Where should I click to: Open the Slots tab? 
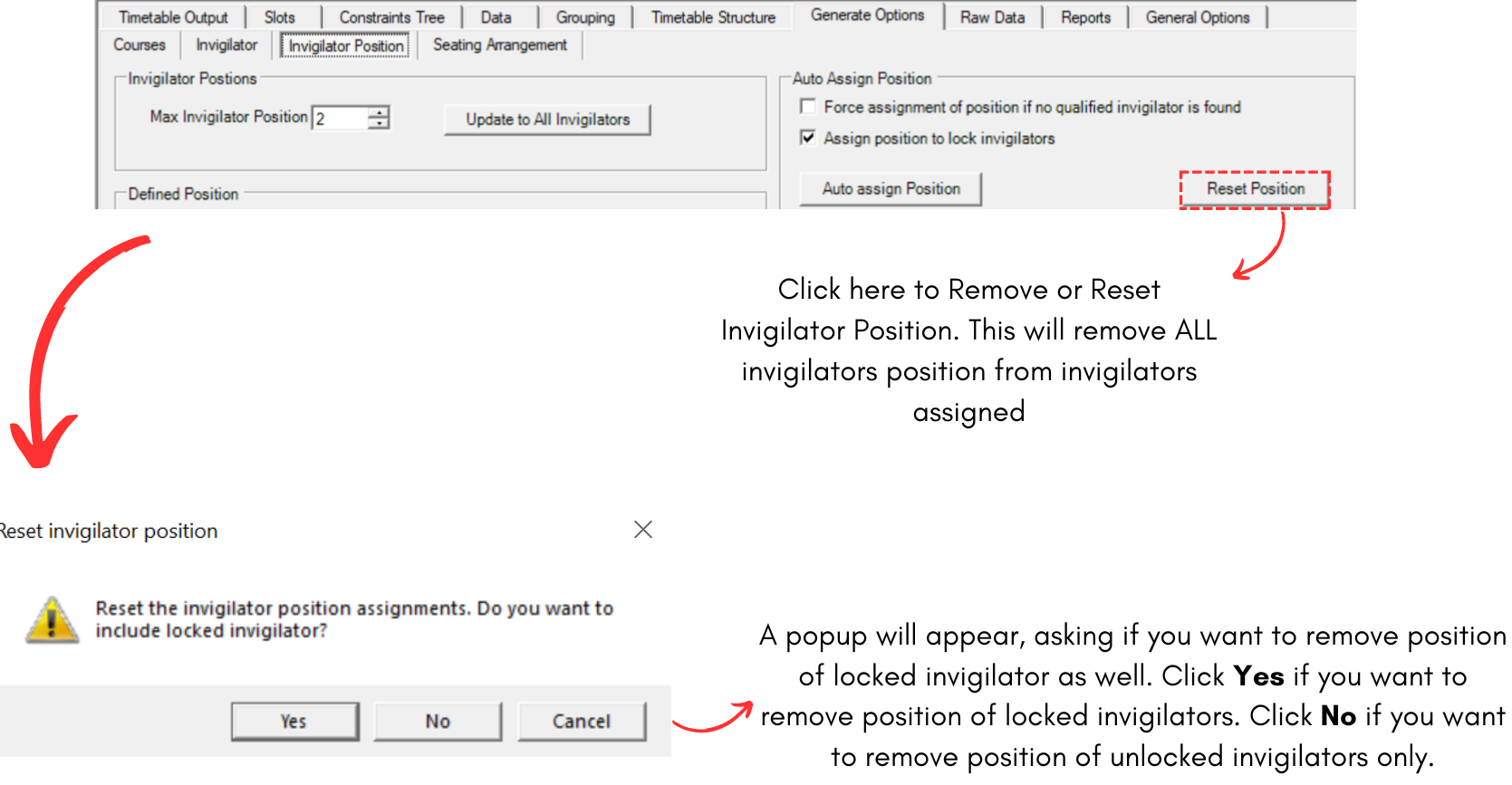[x=280, y=17]
